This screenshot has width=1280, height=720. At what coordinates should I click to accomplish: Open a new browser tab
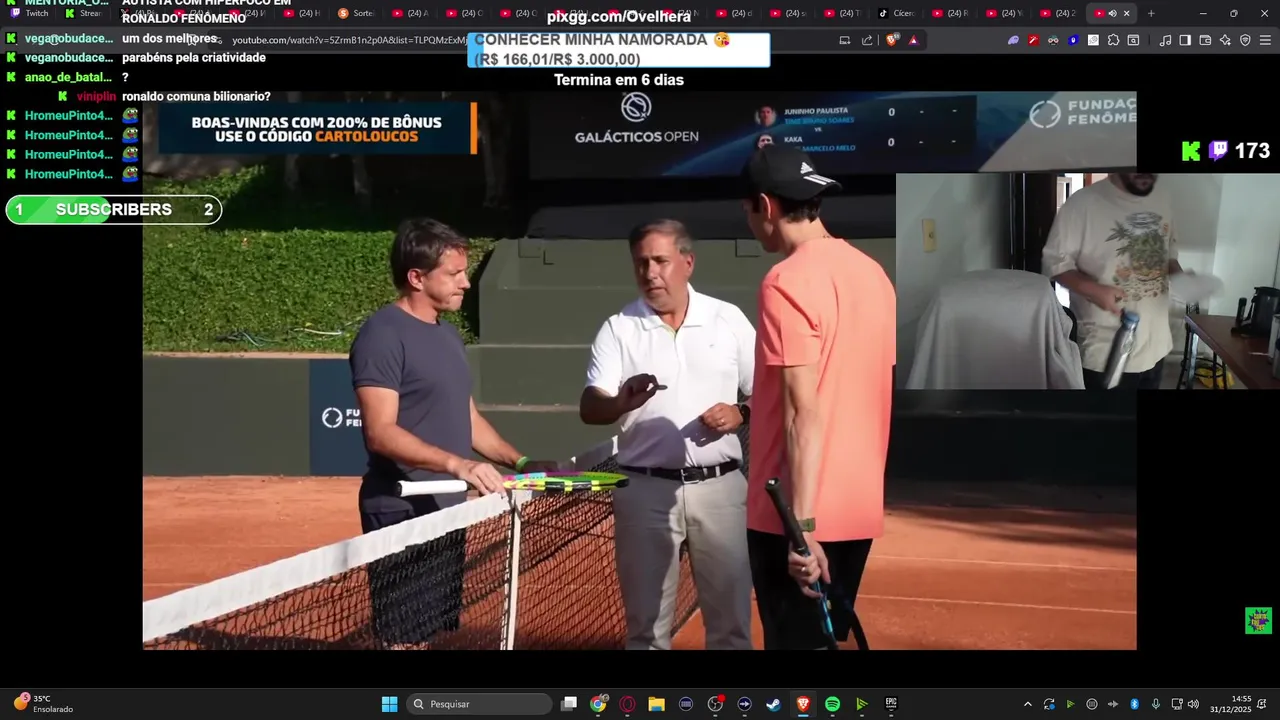[1151, 13]
